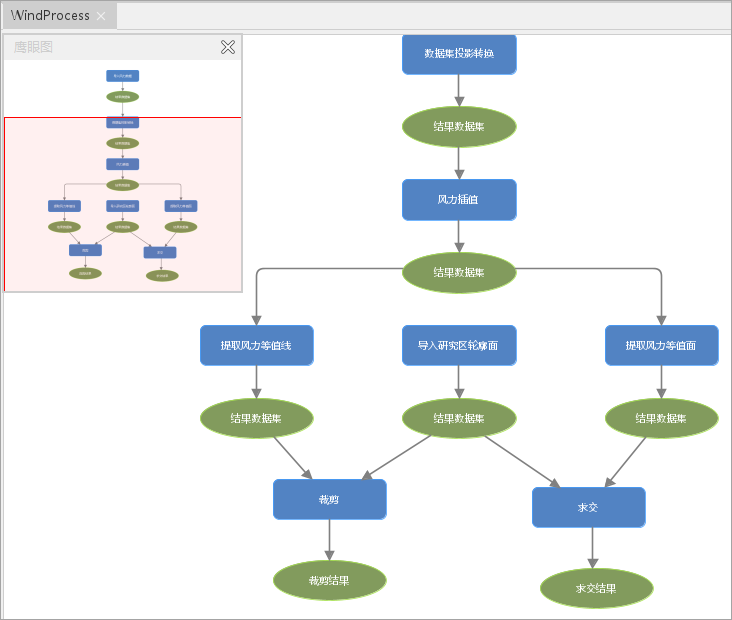Switch to the WindProcess tab
732x620 pixels.
pyautogui.click(x=50, y=16)
